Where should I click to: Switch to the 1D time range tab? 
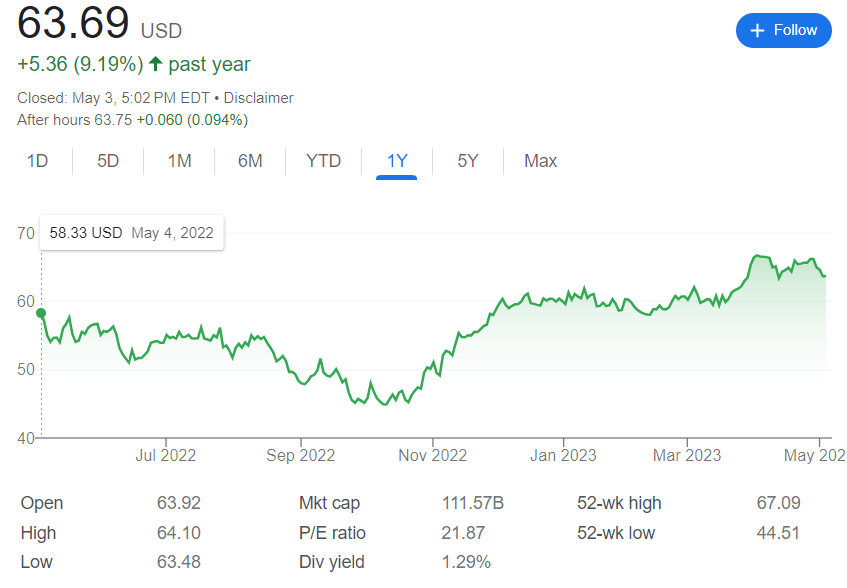tap(37, 161)
